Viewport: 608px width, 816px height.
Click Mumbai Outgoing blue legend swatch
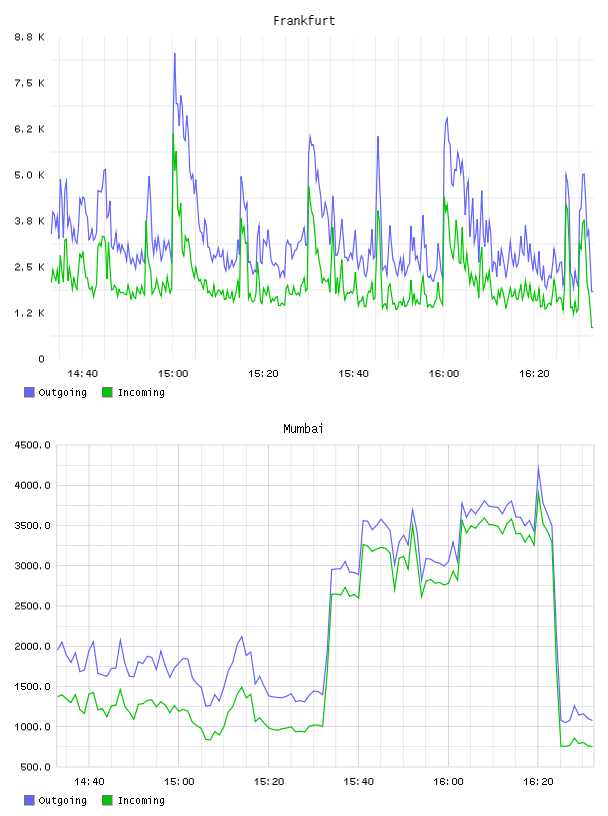tap(29, 800)
